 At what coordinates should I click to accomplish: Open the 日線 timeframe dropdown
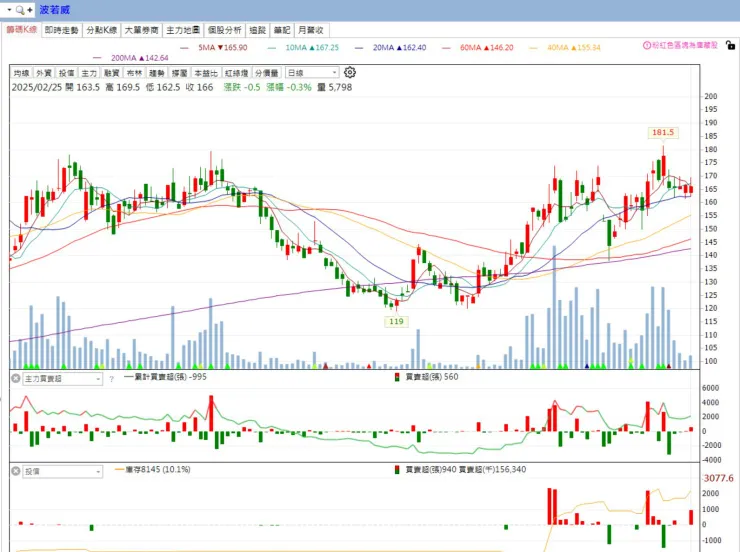pyautogui.click(x=312, y=73)
